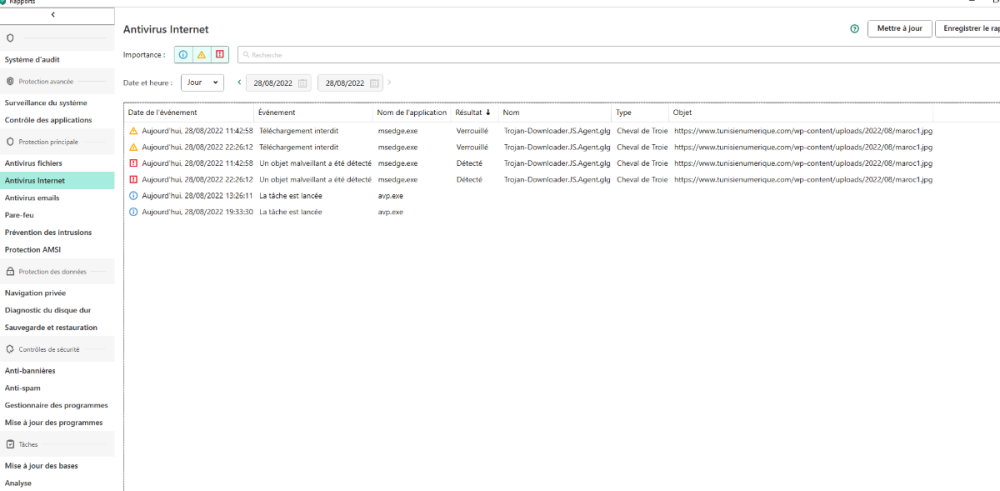Click maroc1.jpg URL in first table row
This screenshot has width=1000, height=491.
[803, 131]
